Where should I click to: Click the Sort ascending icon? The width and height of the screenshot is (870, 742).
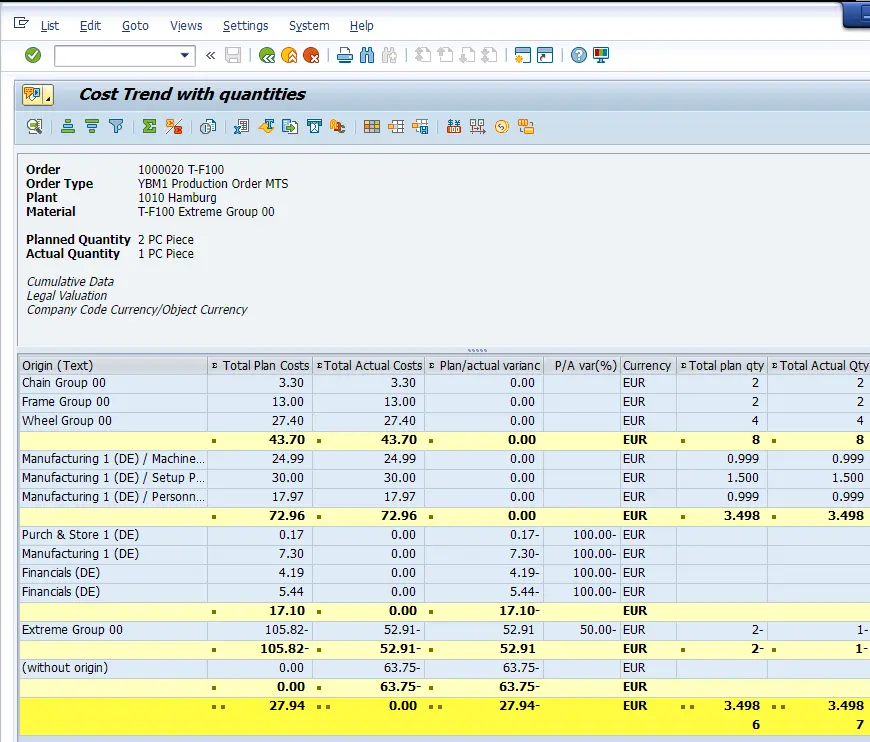[x=68, y=126]
